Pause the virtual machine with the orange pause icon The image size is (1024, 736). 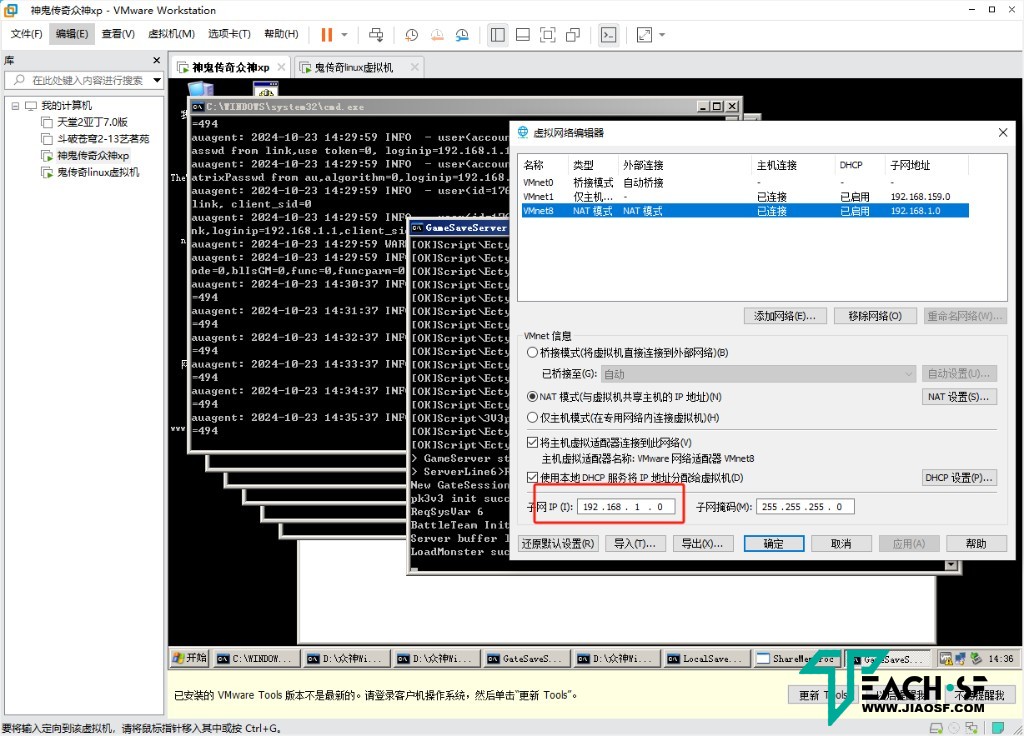click(x=327, y=35)
